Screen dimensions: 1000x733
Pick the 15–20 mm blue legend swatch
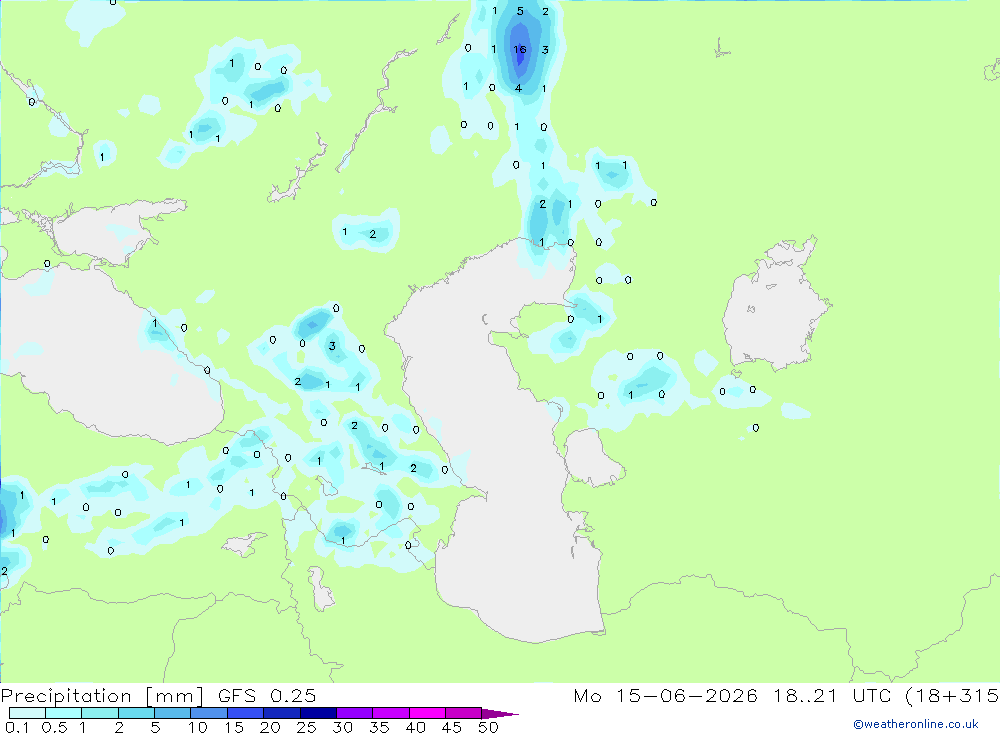[245, 713]
